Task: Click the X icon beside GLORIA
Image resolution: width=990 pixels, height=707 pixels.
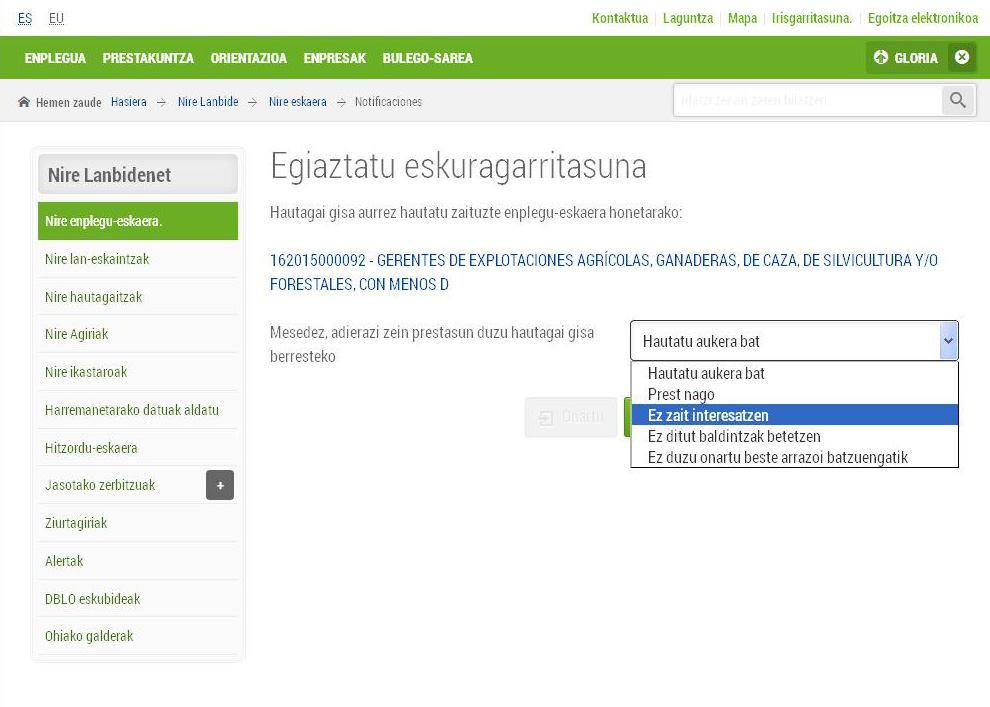Action: click(961, 58)
